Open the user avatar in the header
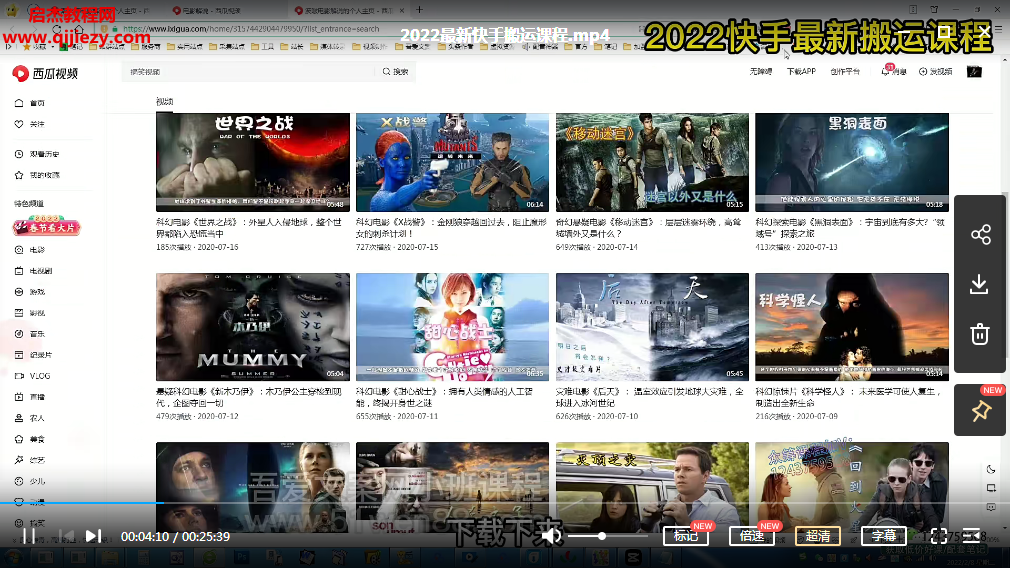Viewport: 1010px width, 568px height. coord(974,71)
